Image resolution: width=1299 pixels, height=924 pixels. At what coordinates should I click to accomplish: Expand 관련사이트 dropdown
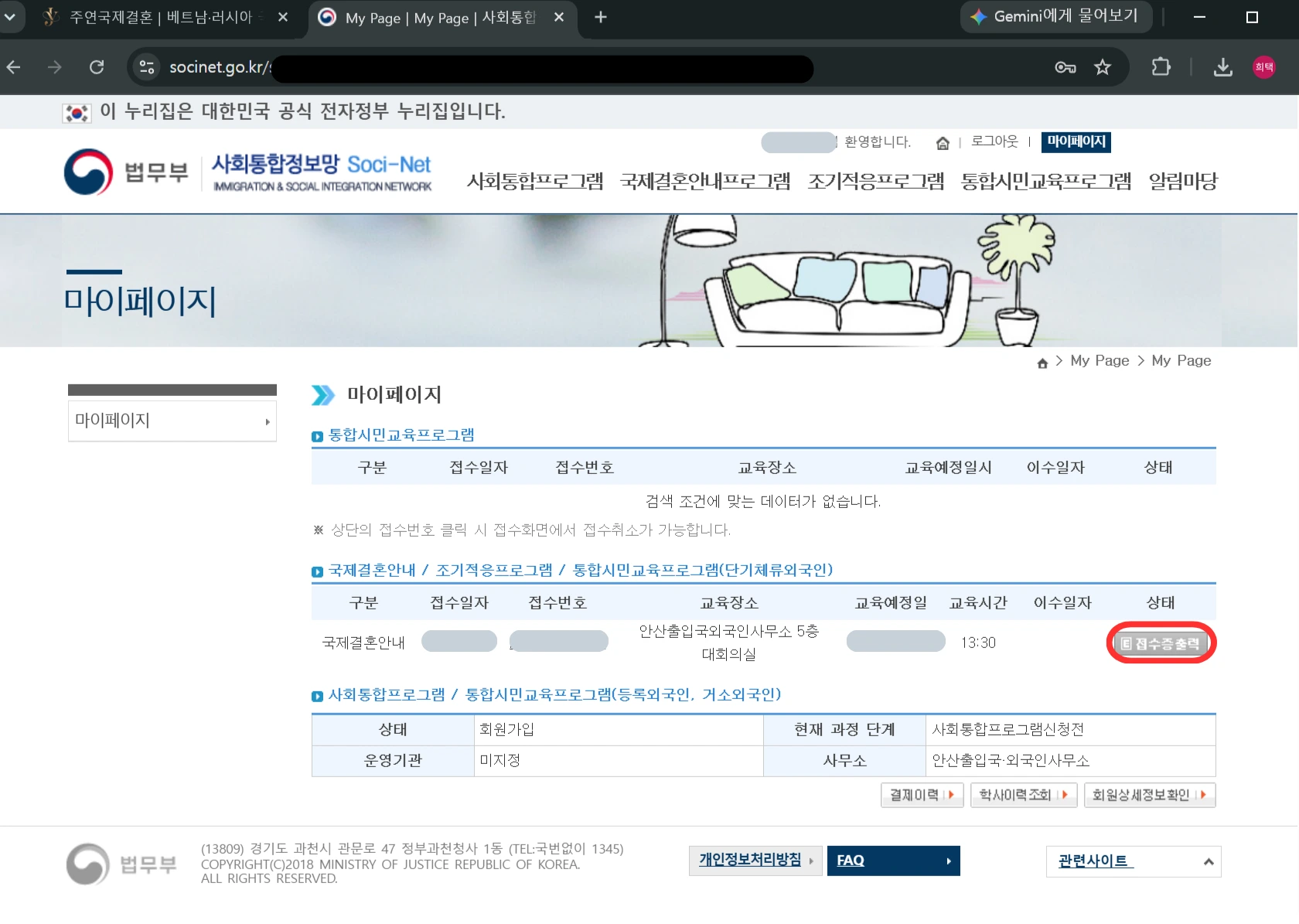(x=1134, y=861)
